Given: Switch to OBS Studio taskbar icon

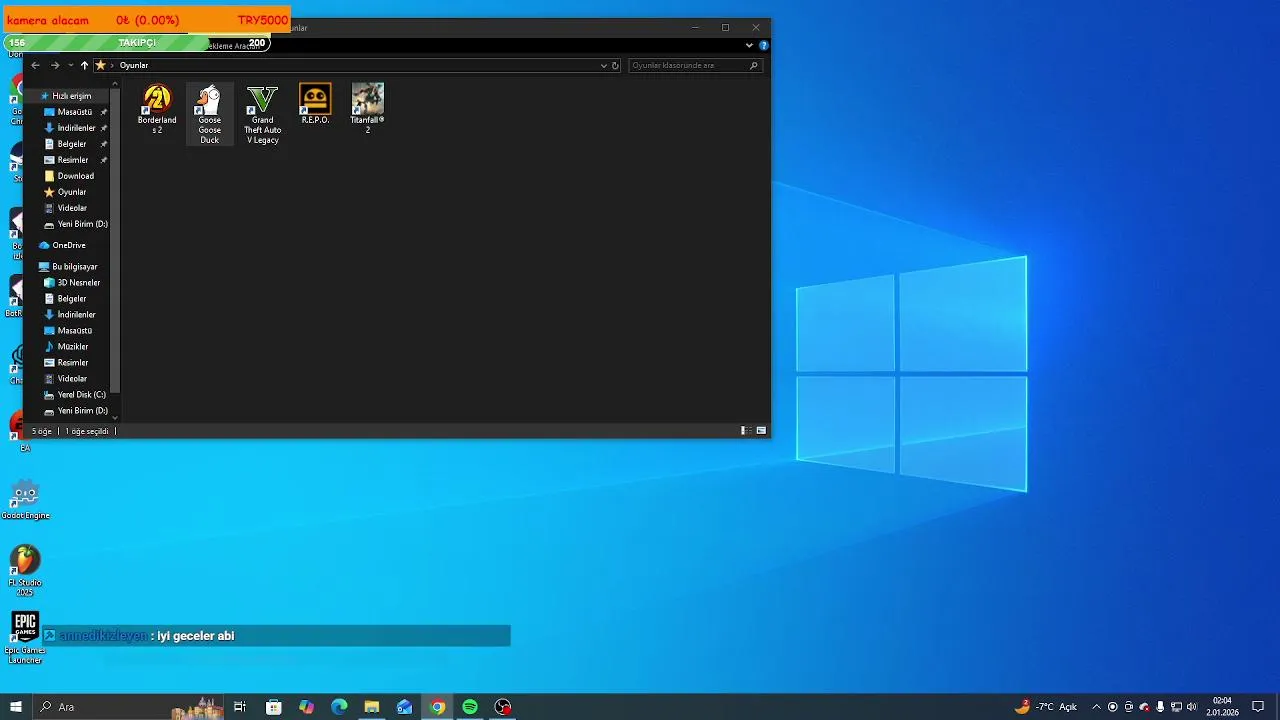Looking at the screenshot, I should [x=503, y=707].
